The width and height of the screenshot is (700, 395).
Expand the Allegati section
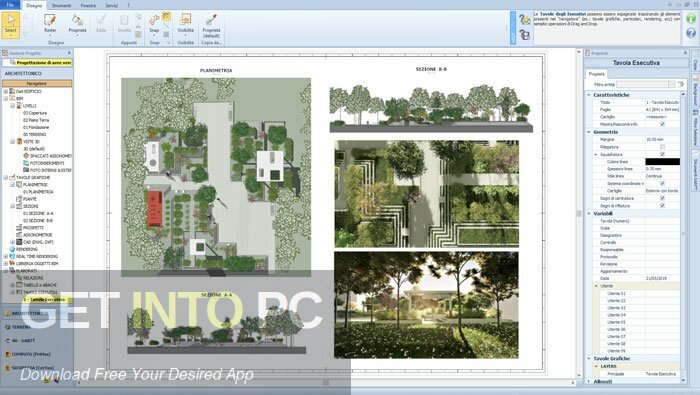(589, 382)
